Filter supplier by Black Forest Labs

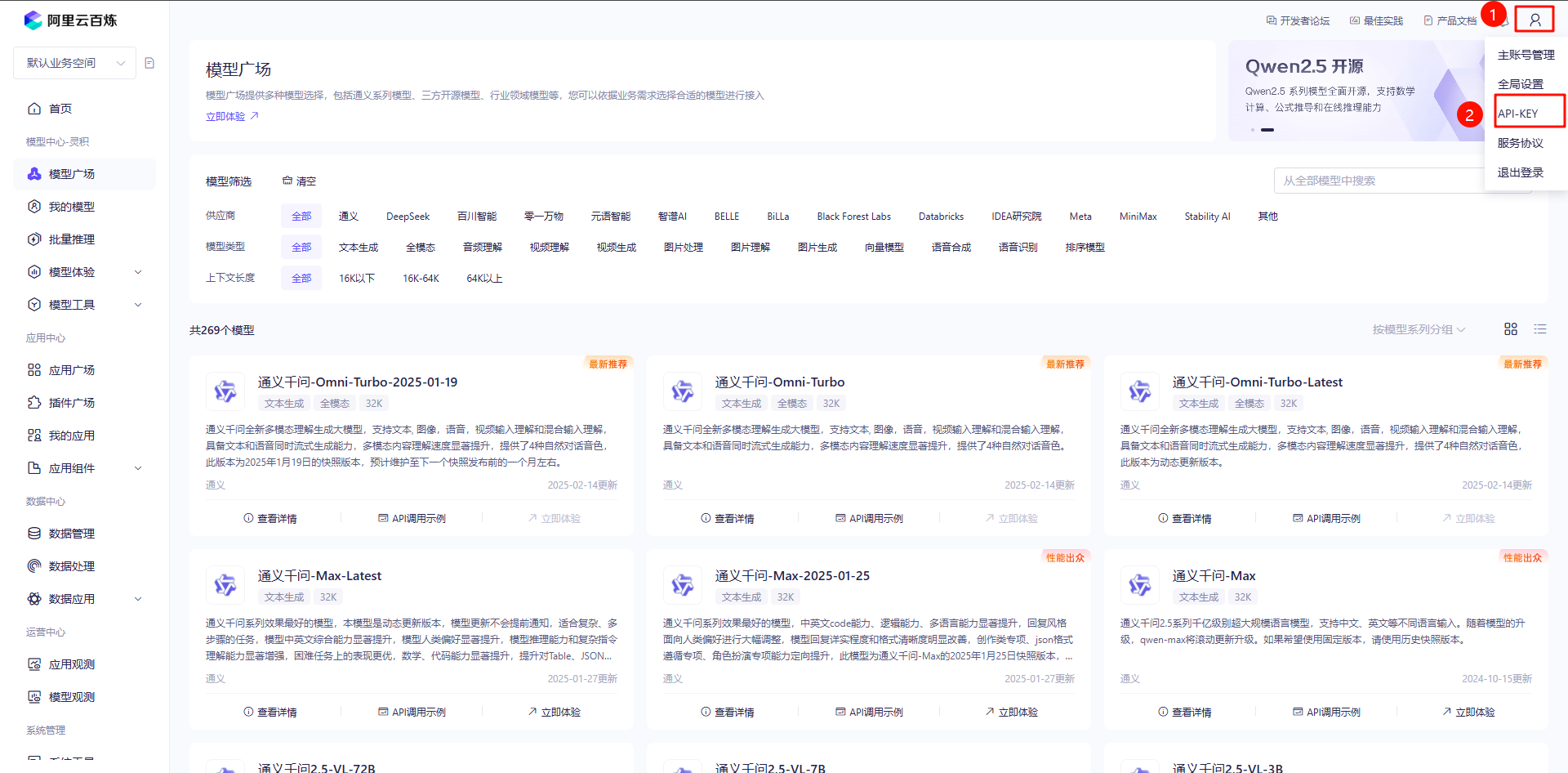(853, 217)
